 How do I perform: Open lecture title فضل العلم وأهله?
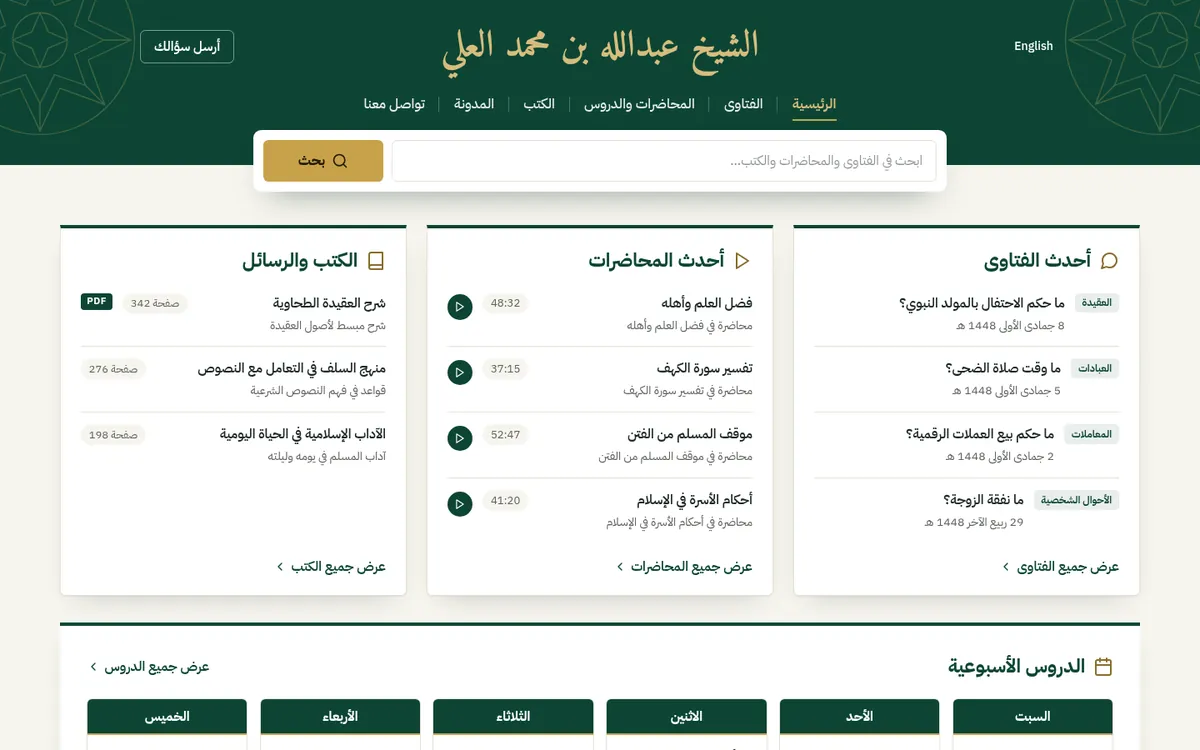pos(707,303)
